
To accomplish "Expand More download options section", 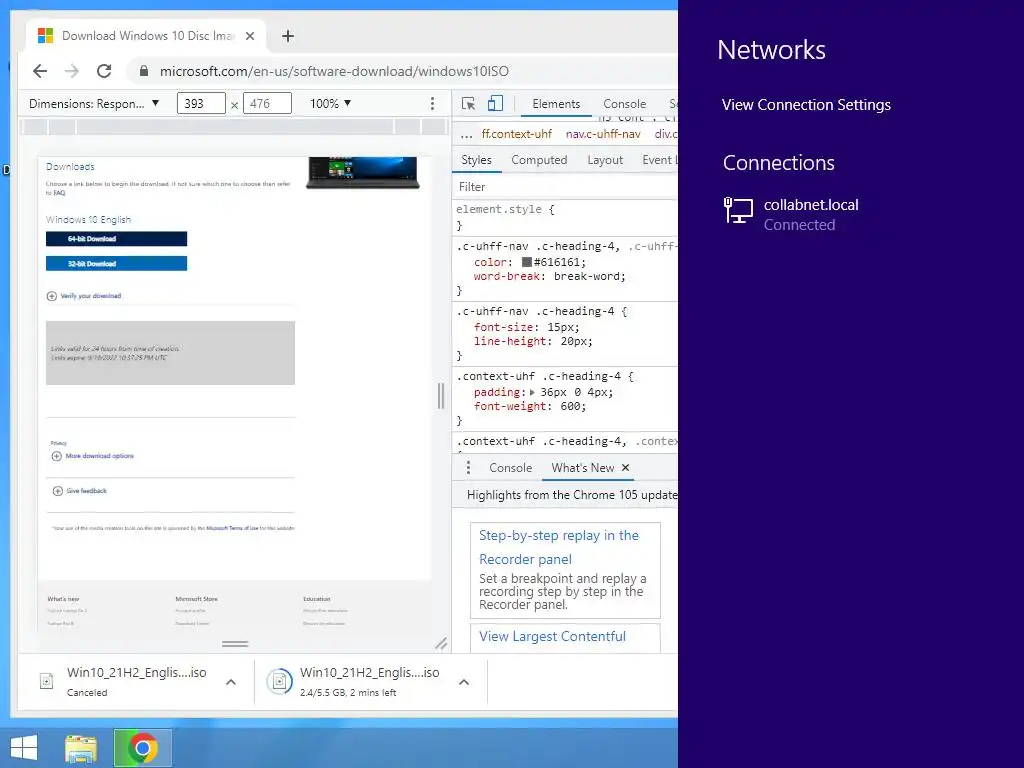I will (93, 456).
